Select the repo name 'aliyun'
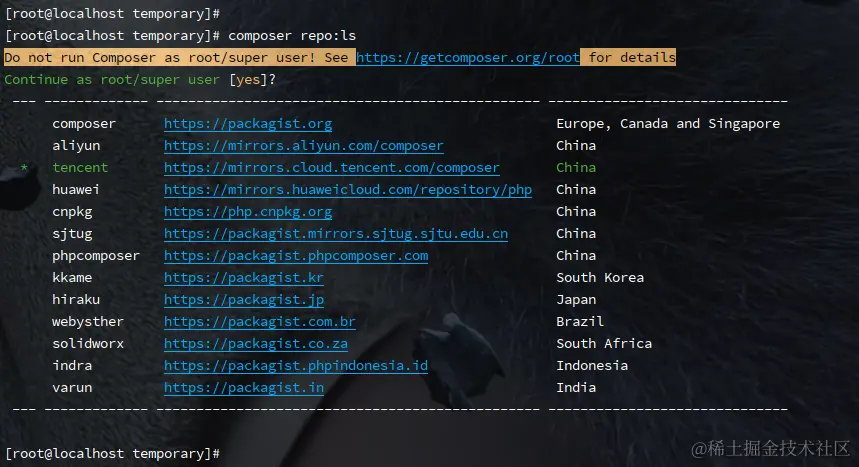Screen dimensions: 859x467 click(x=76, y=146)
